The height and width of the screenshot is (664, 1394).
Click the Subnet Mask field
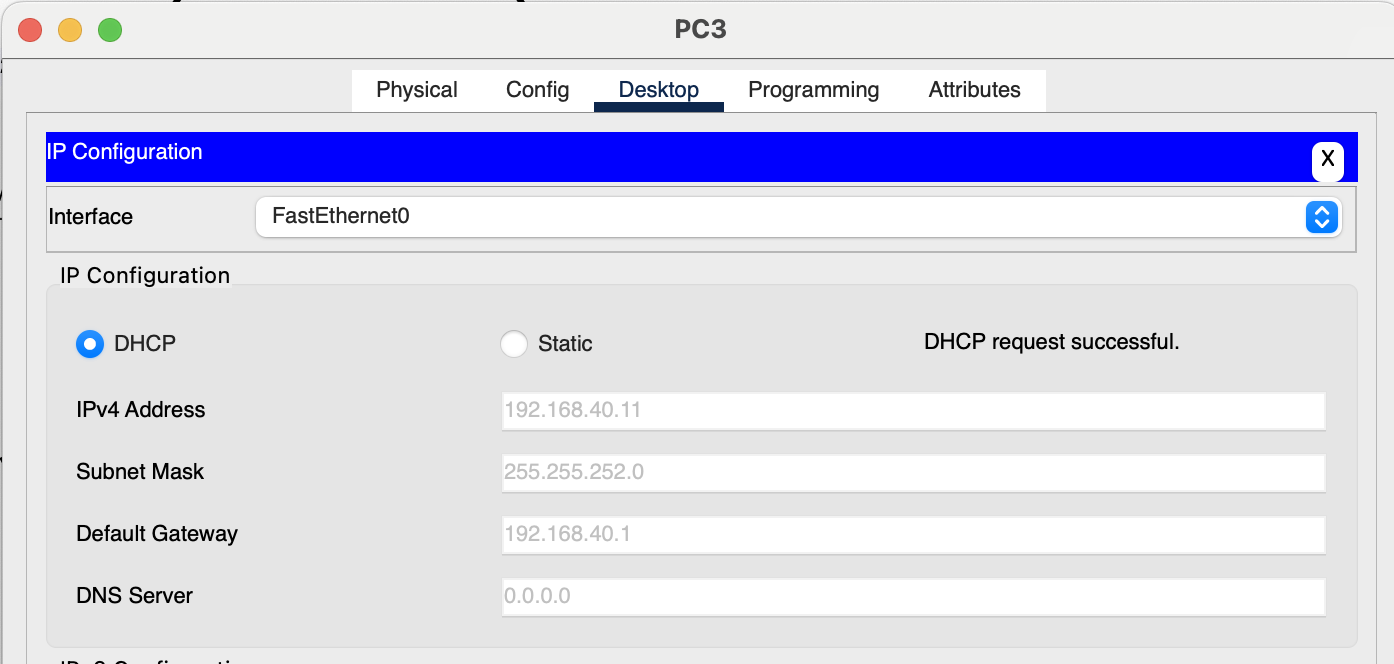[914, 472]
